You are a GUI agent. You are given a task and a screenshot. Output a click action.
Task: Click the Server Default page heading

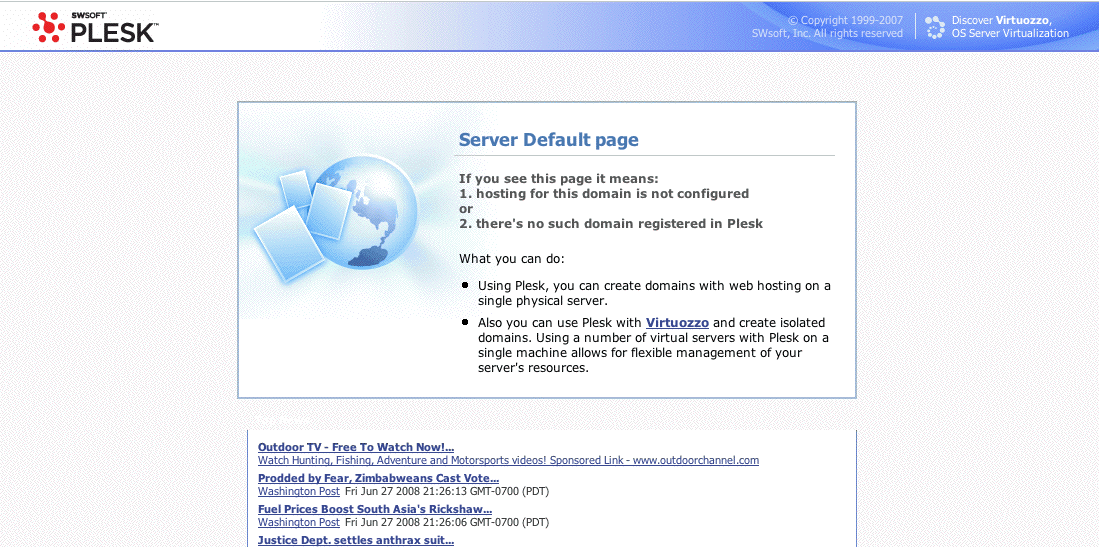(x=548, y=140)
